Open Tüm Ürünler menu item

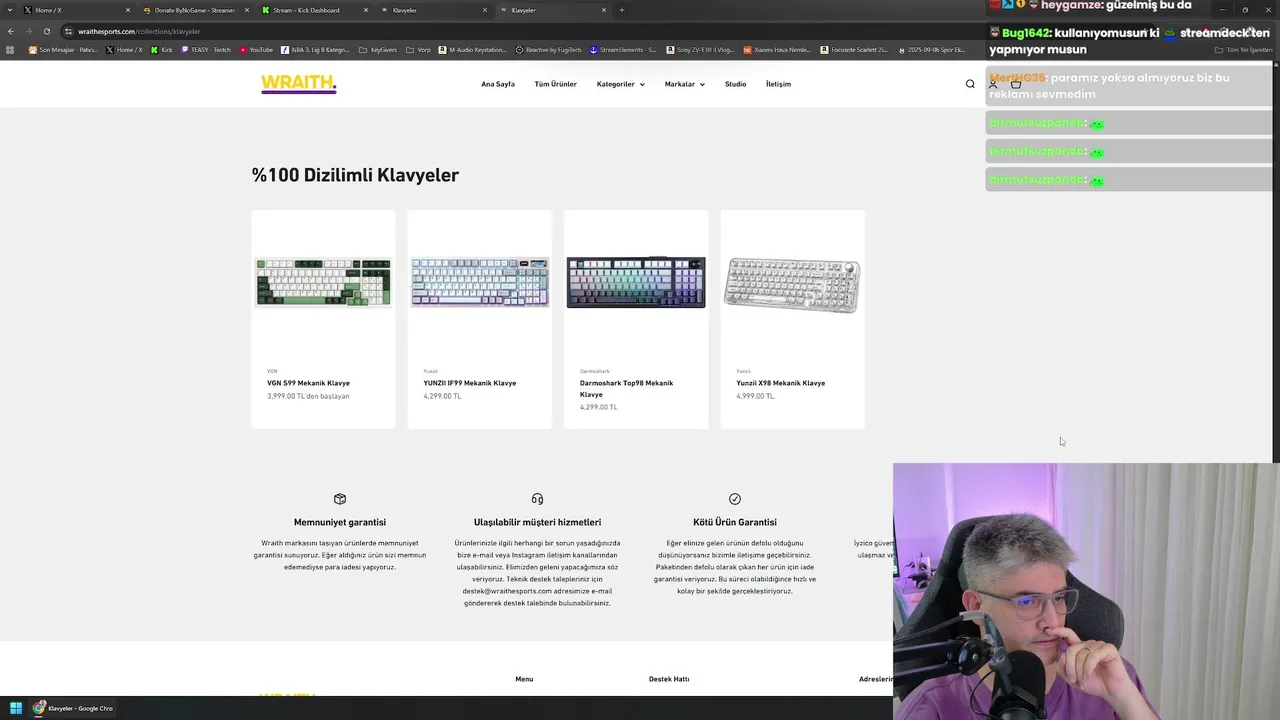tap(555, 84)
